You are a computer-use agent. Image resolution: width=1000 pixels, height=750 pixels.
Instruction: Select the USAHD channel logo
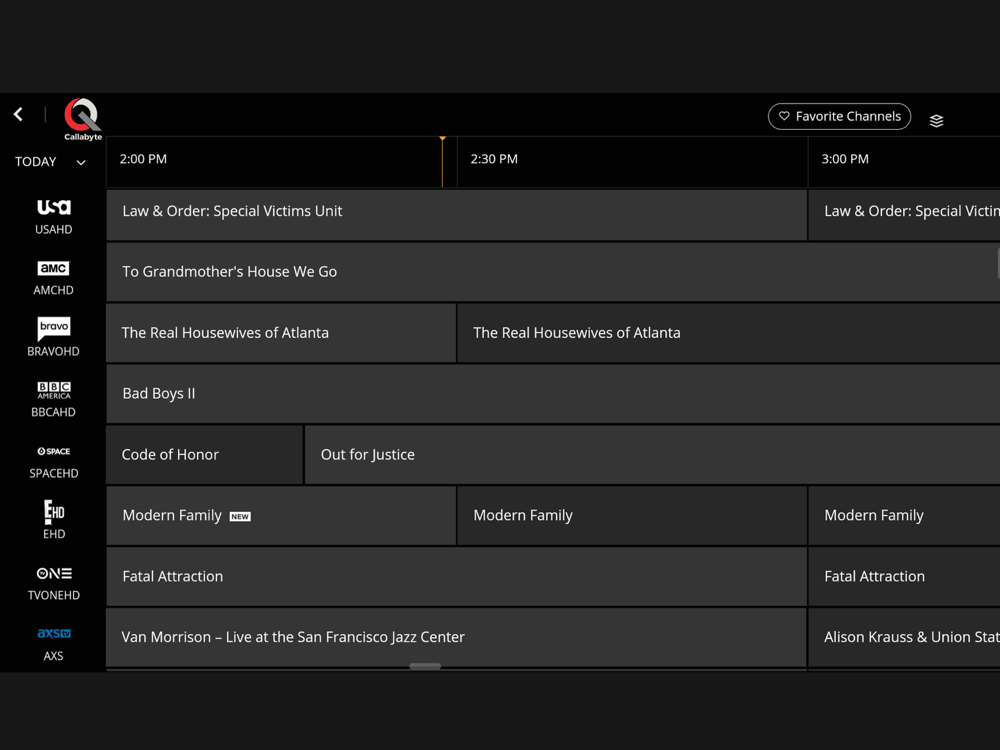54,207
